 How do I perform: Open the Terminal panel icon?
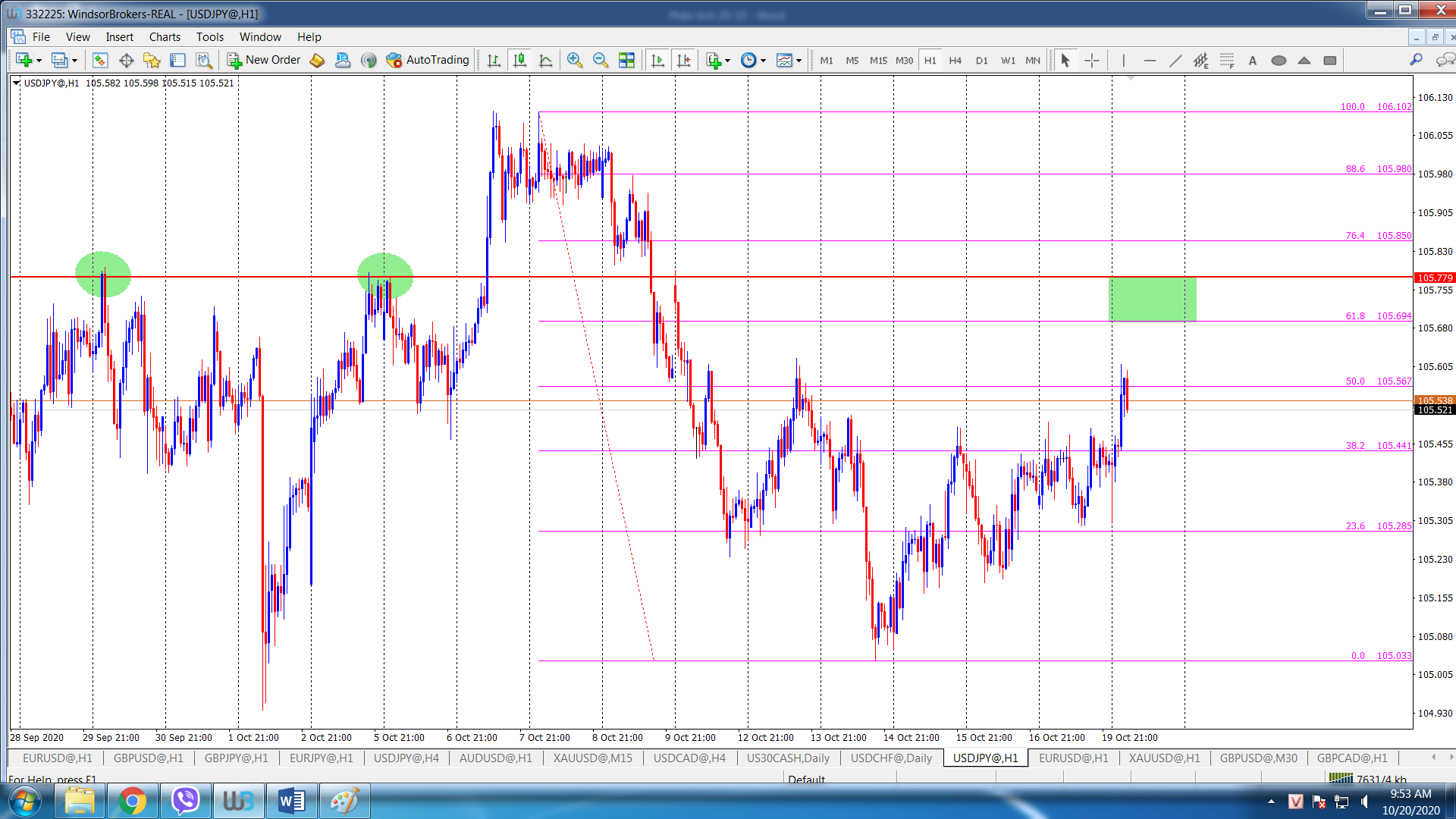click(177, 60)
